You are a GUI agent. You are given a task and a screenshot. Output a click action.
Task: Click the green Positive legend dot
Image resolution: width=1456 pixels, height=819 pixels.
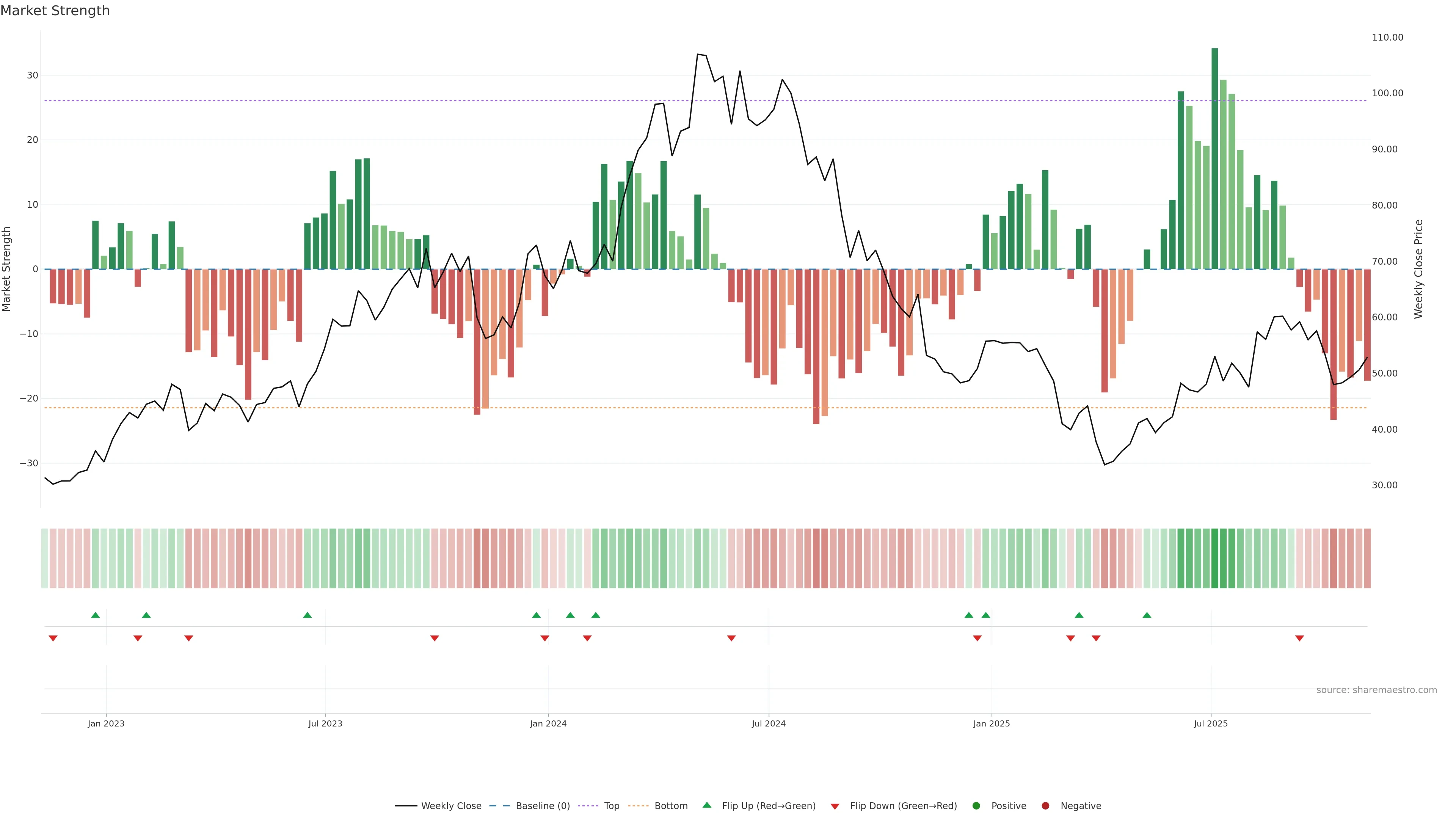[976, 805]
